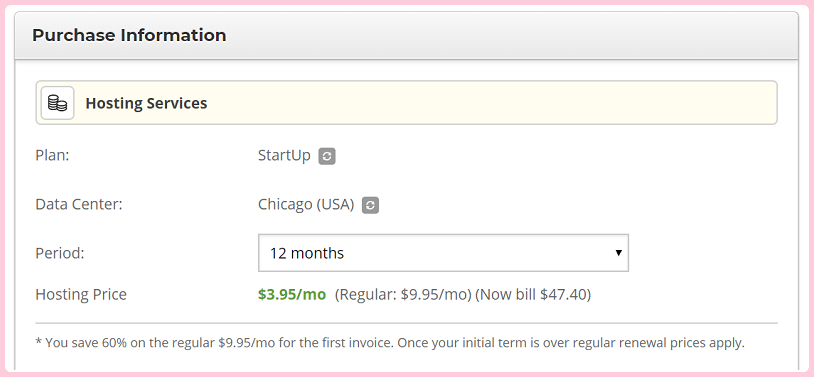This screenshot has height=377, width=814.
Task: Click the 12 months text in the selector
Action: click(x=307, y=253)
